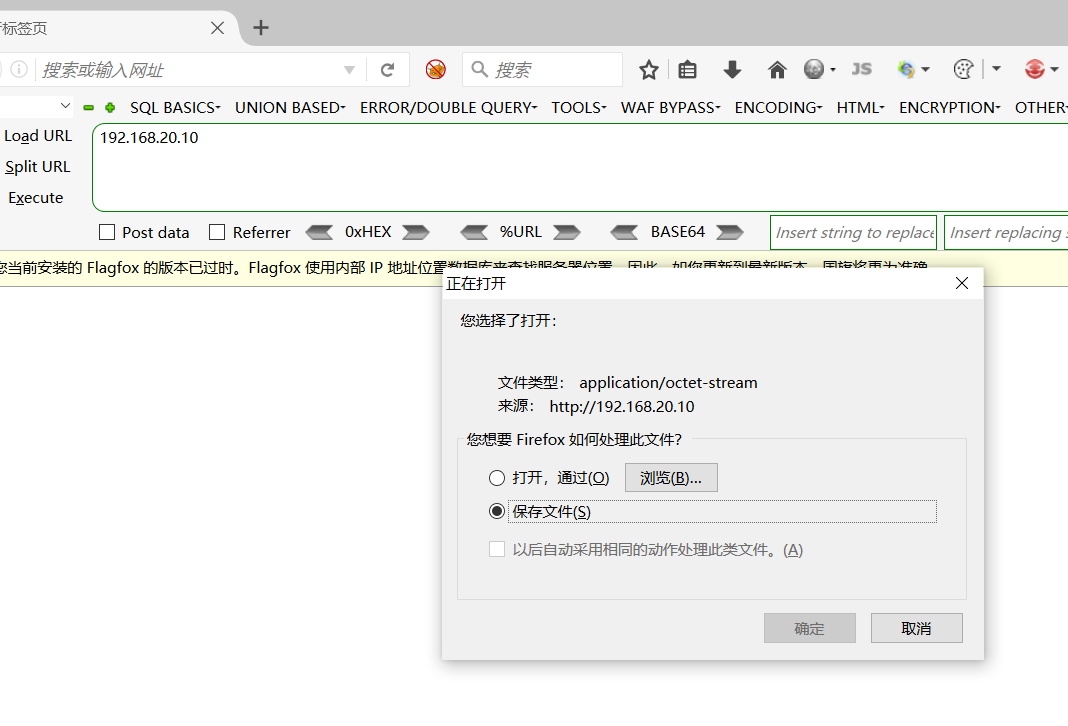Click the 浏览 browse button

pos(671,478)
